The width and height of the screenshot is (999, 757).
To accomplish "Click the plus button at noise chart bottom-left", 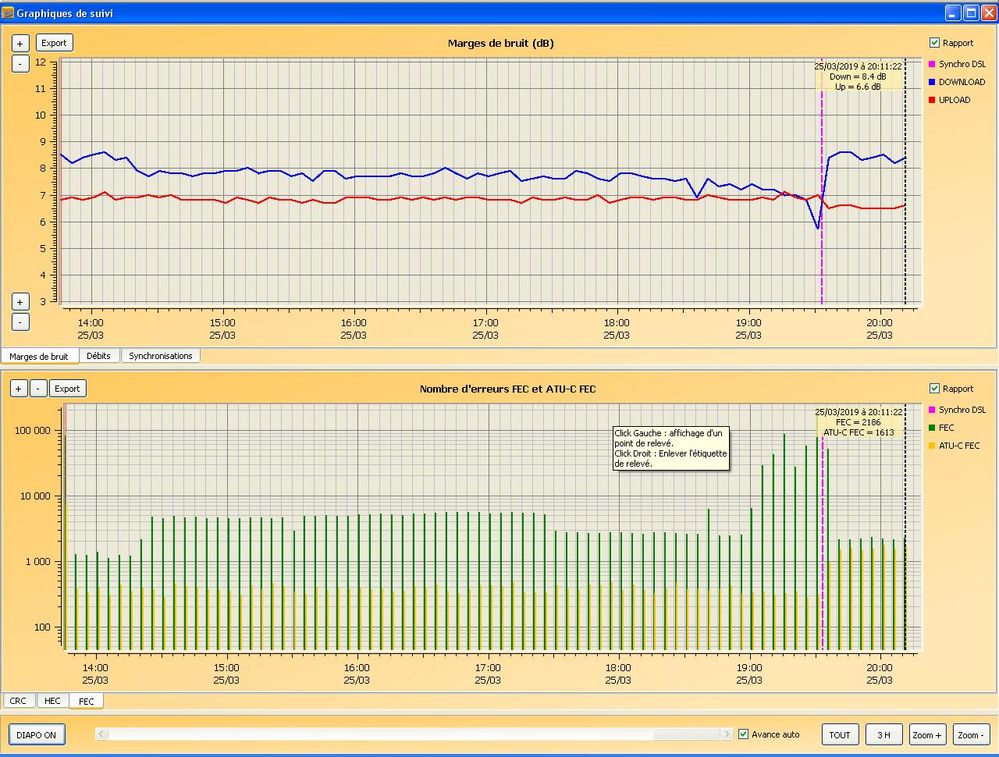I will [x=20, y=301].
